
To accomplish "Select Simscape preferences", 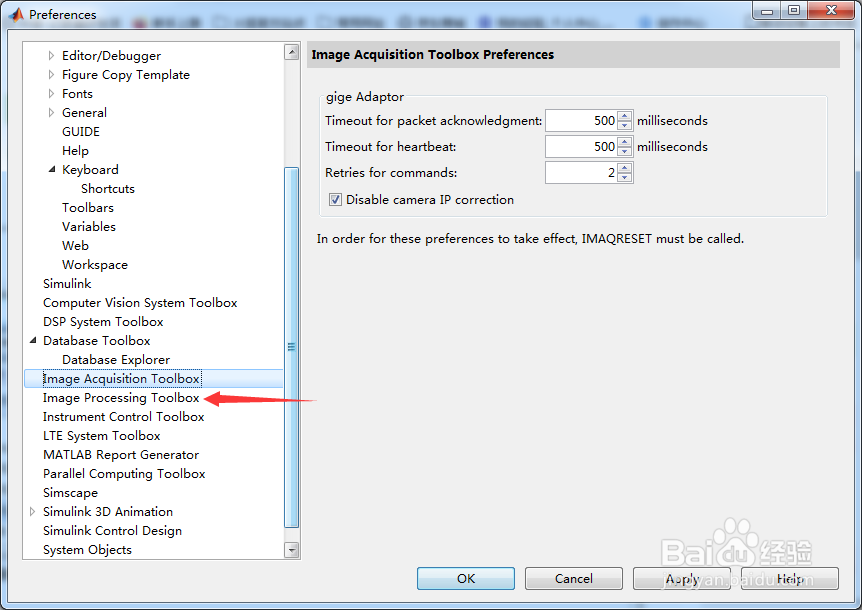I will tap(70, 493).
